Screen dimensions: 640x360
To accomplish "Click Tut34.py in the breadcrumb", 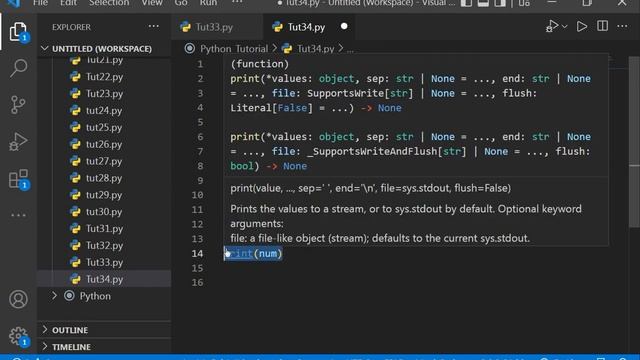I will 316,49.
